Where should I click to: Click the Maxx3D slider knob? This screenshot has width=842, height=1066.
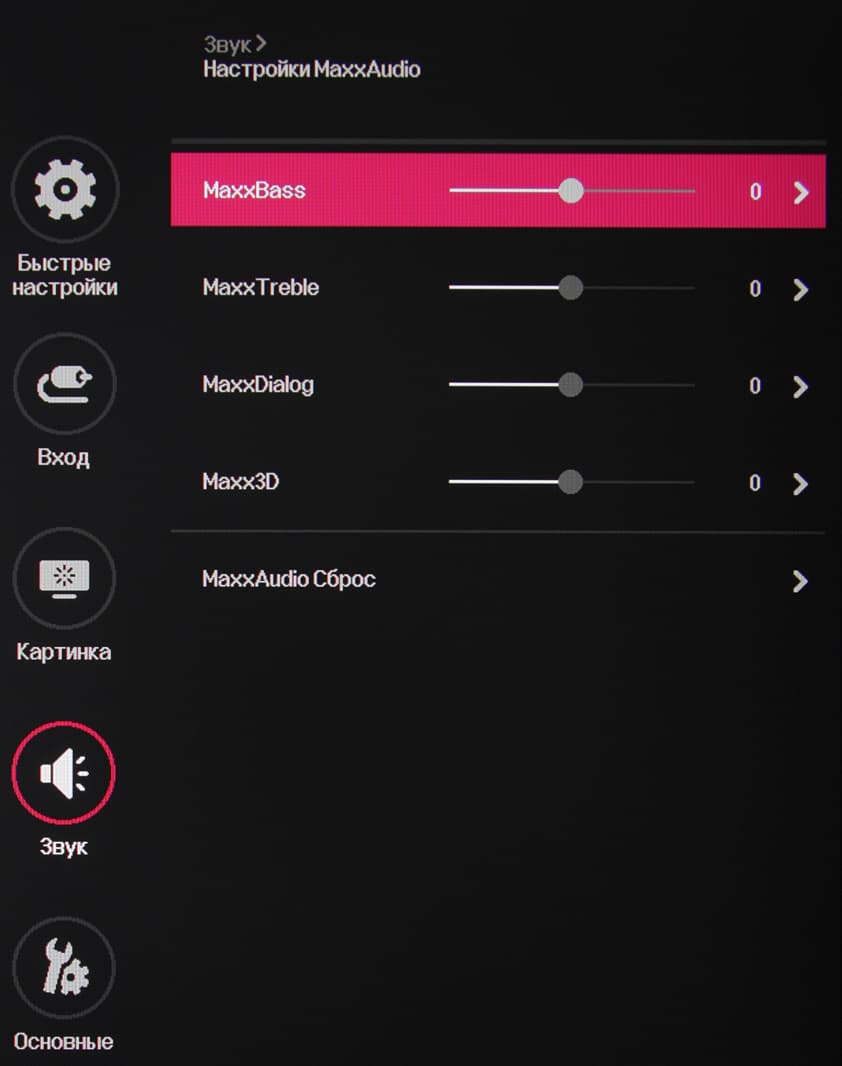tap(570, 482)
